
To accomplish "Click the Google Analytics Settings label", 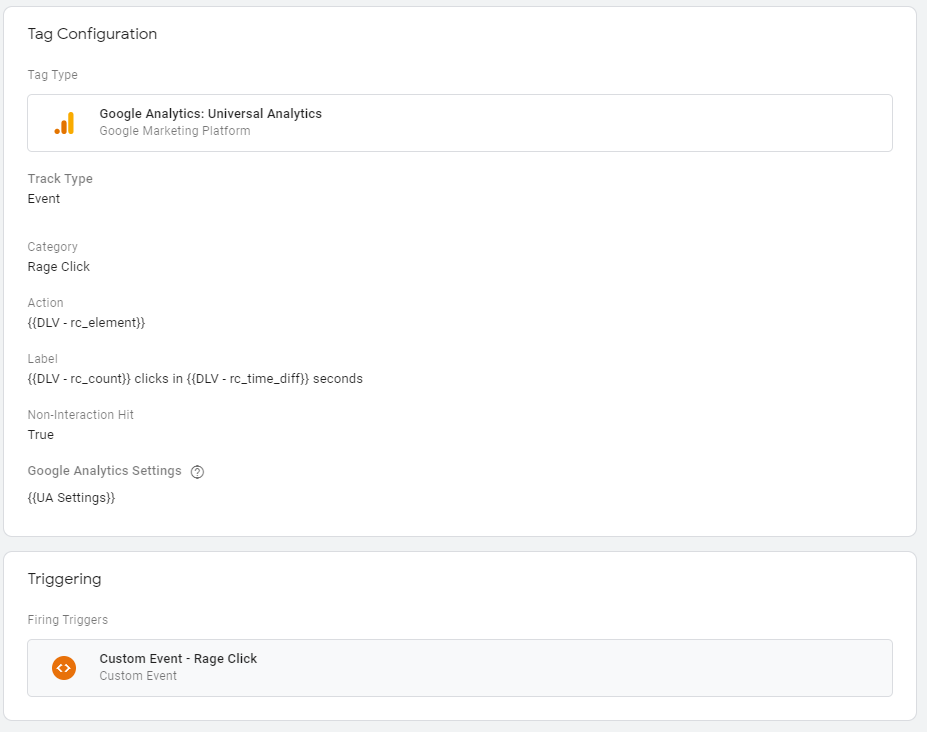I will point(105,471).
